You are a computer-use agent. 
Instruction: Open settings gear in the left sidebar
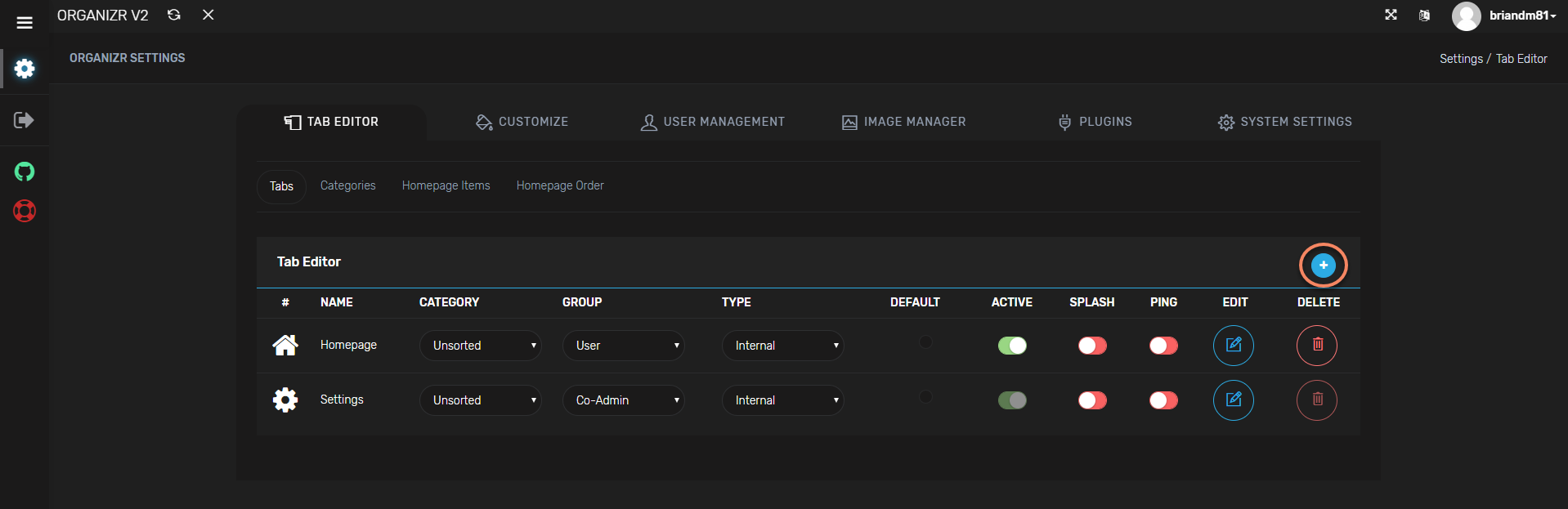25,69
